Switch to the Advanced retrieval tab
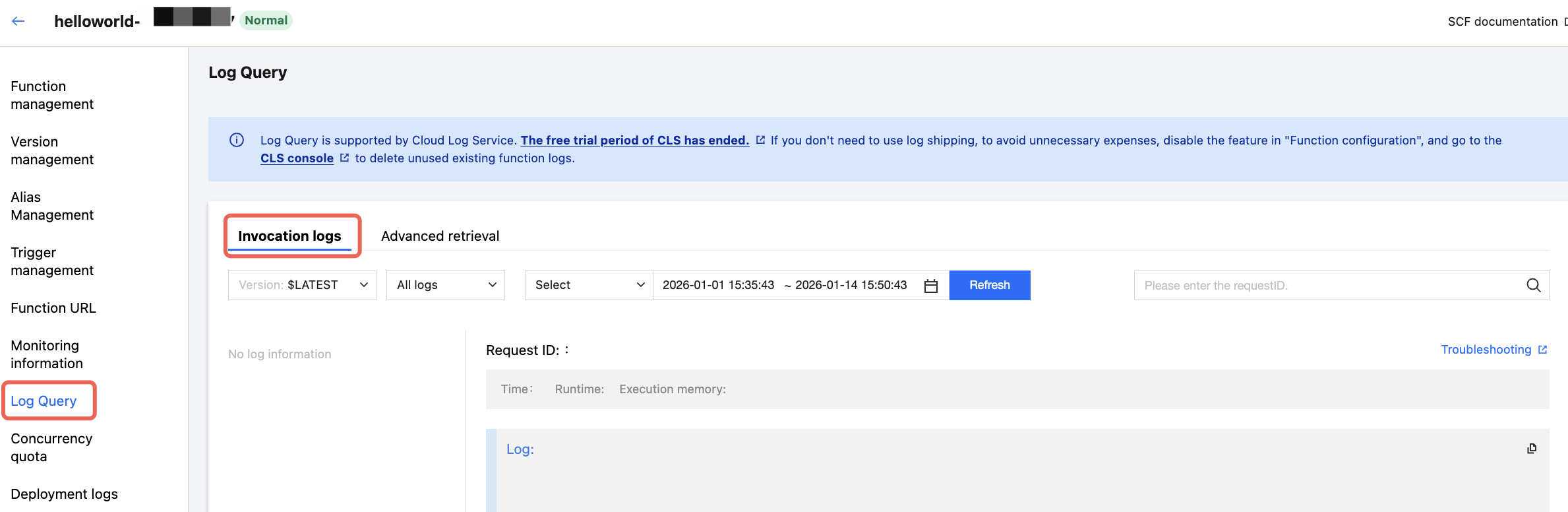 [x=440, y=236]
